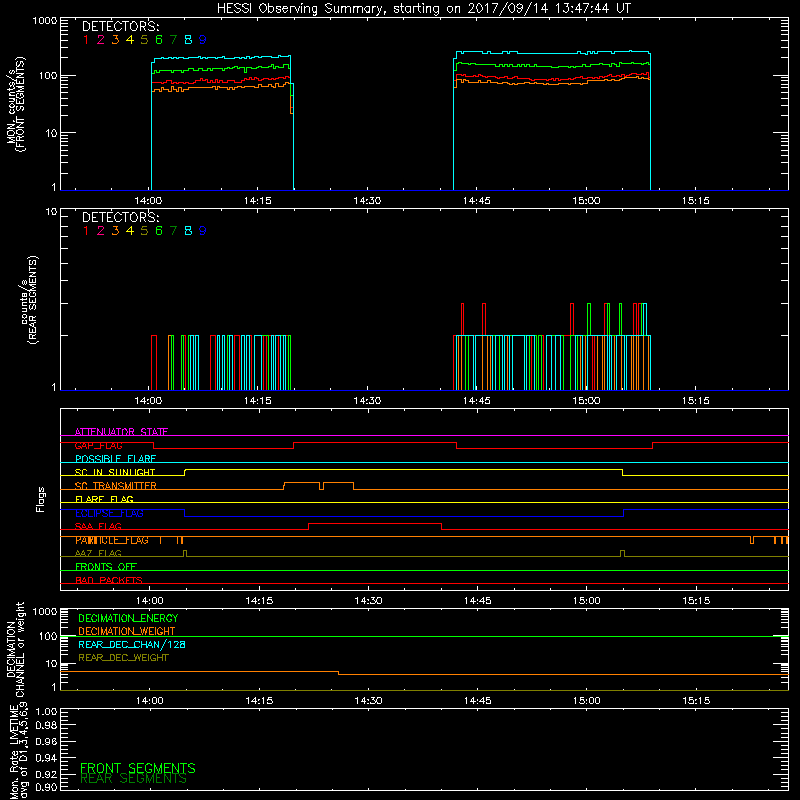Click the BAD_PACKETS flag label

coord(109,580)
